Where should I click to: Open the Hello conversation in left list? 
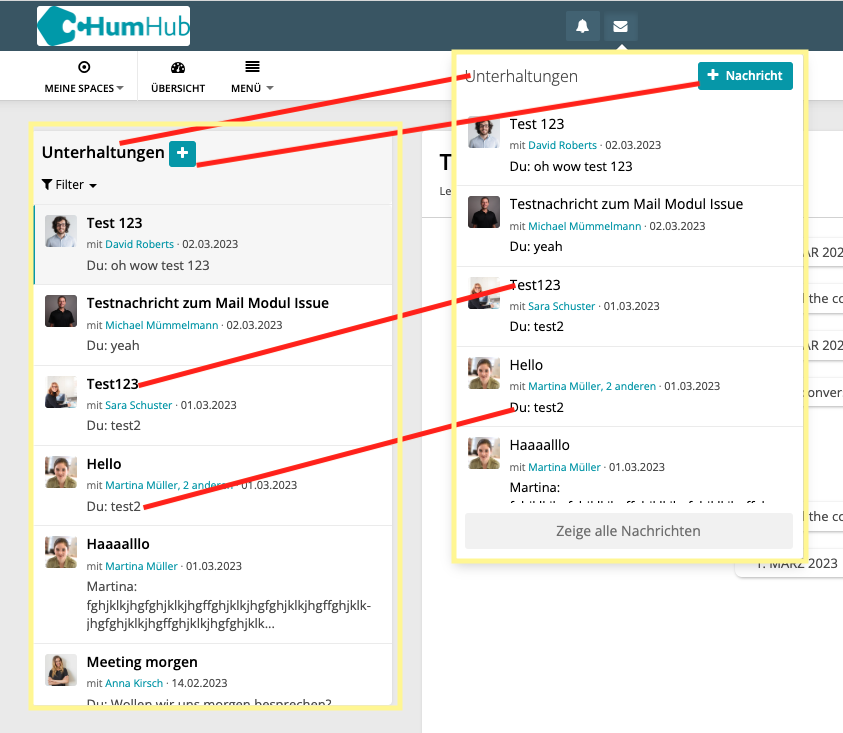pos(213,486)
